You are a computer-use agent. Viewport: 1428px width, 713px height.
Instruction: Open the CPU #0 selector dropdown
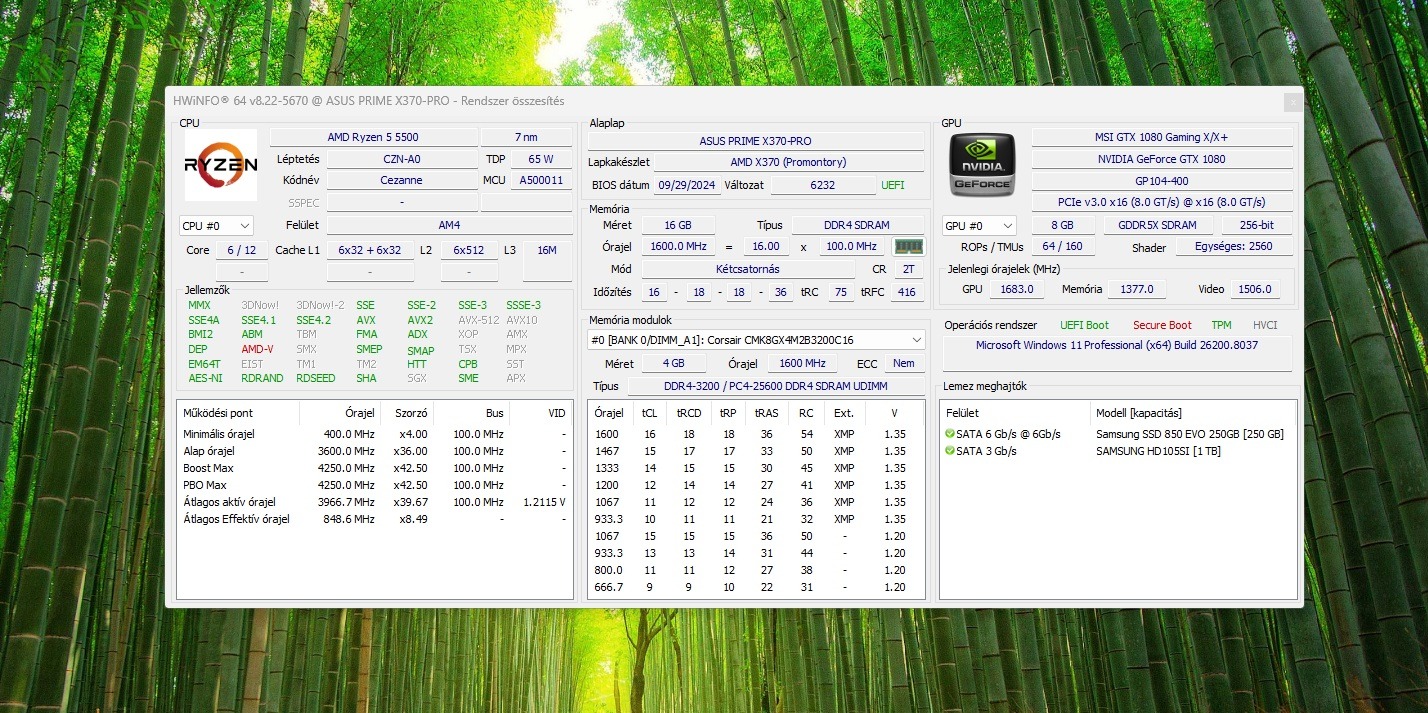pos(216,226)
